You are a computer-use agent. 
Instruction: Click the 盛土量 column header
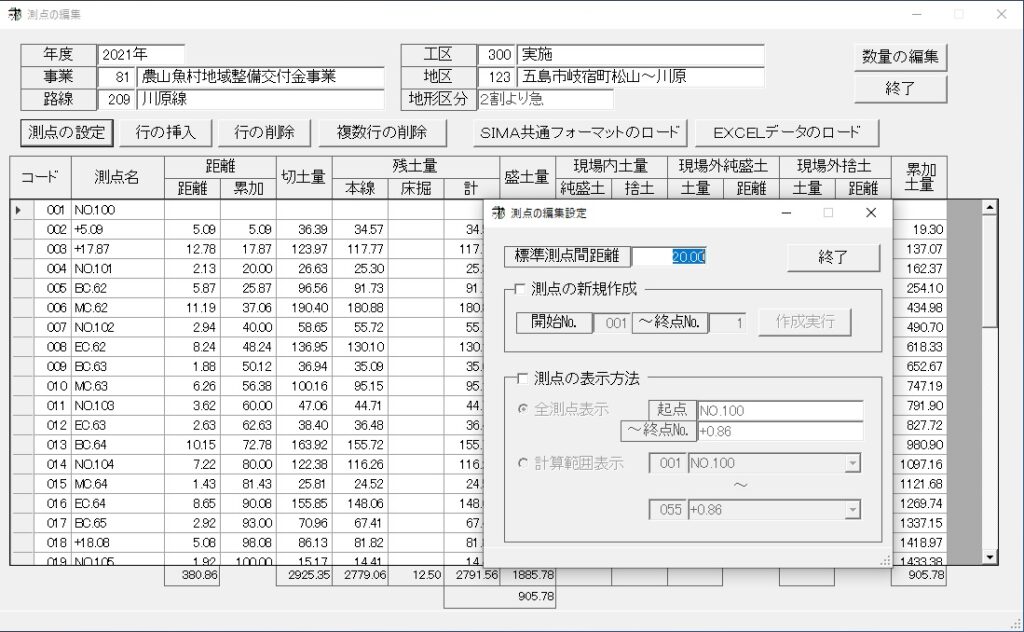tap(528, 177)
